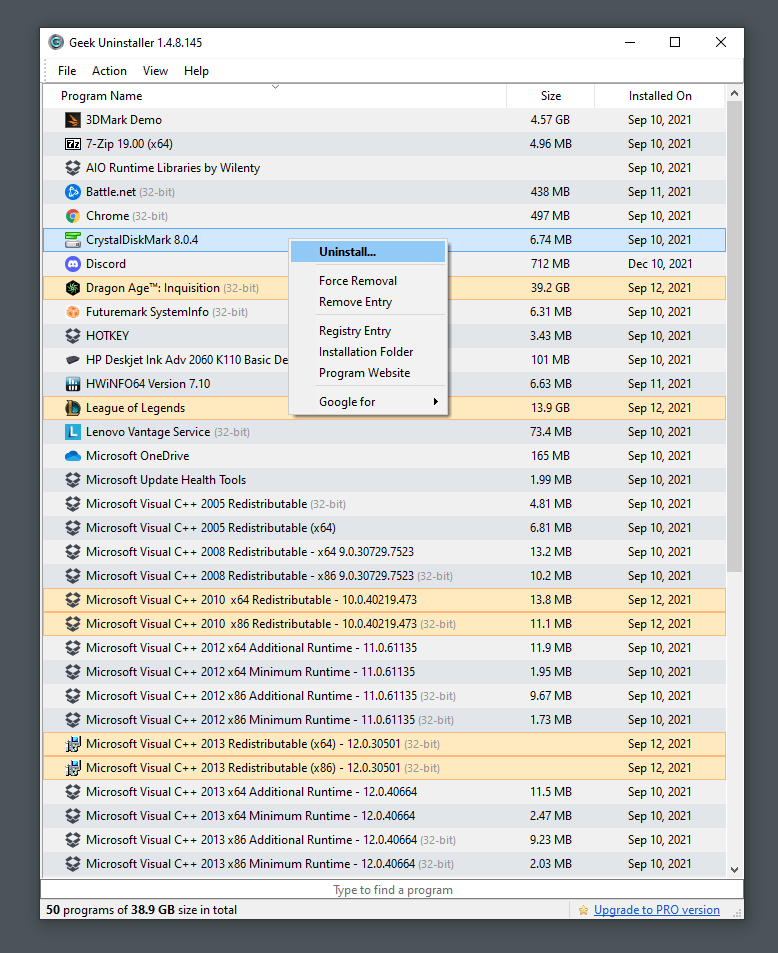
Task: Click the CrystalDiskMark 8.0.4 icon
Action: [73, 240]
